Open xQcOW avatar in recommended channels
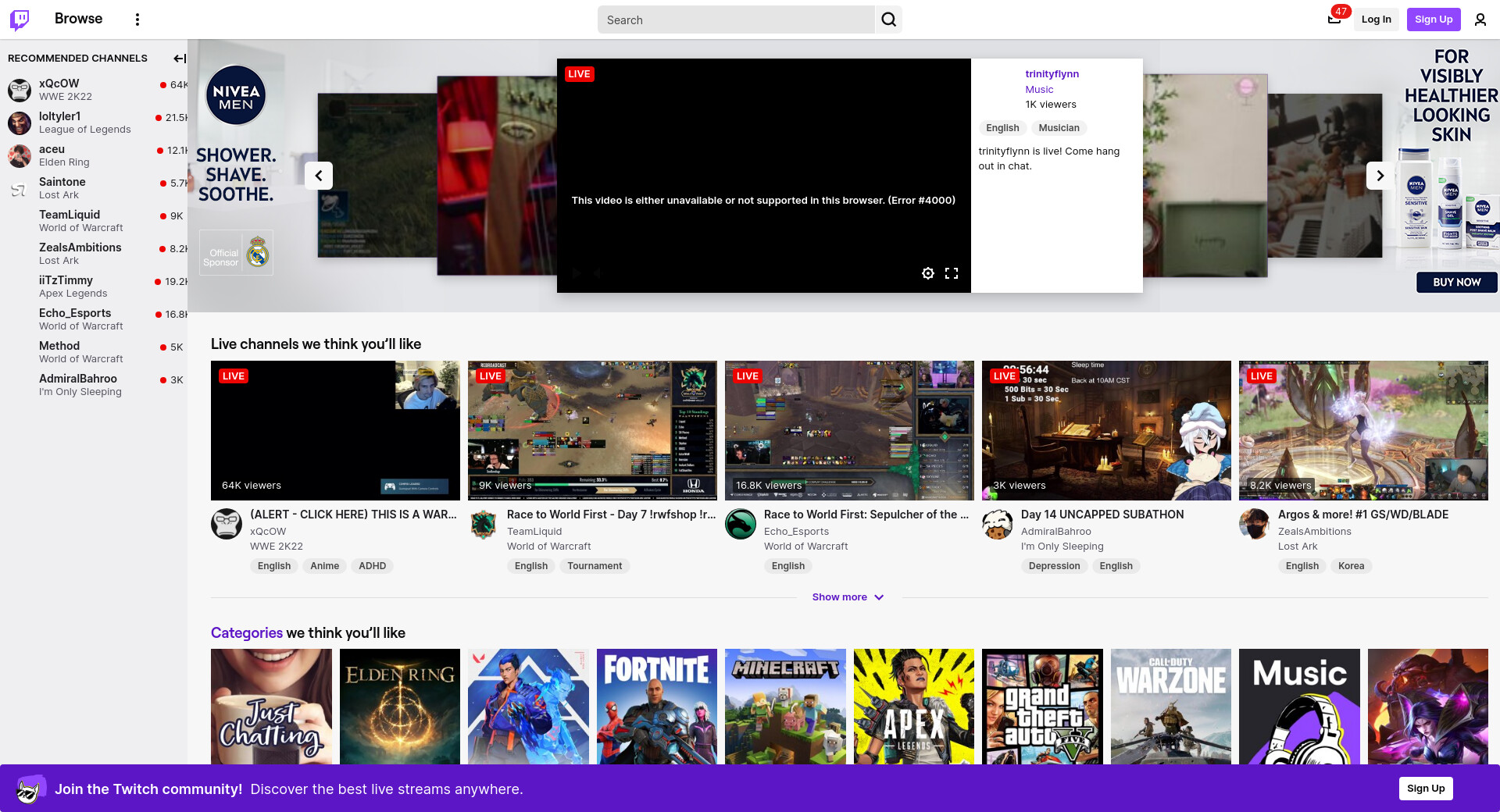 coord(20,90)
